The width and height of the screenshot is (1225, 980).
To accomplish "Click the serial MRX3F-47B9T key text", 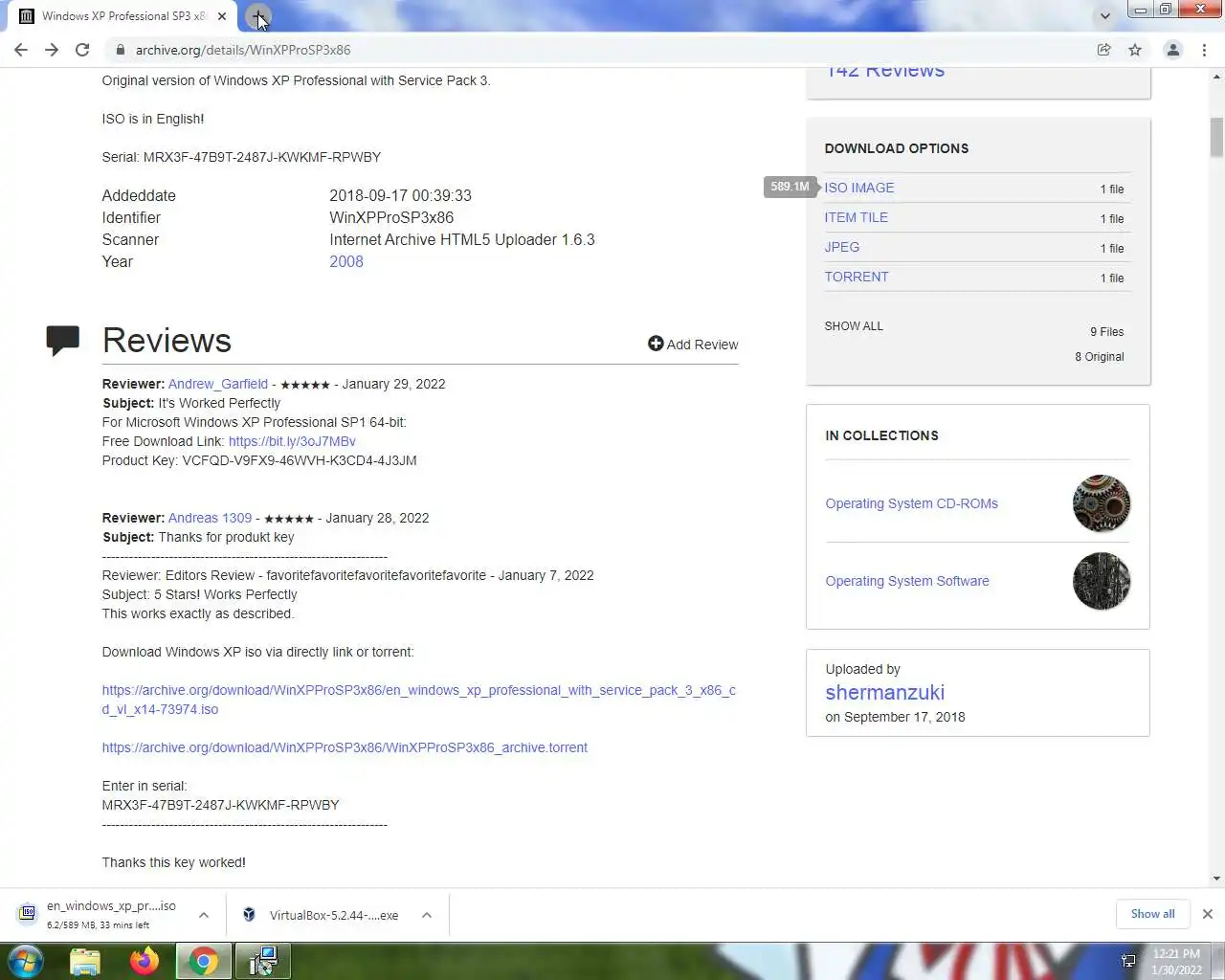I will pos(262,157).
